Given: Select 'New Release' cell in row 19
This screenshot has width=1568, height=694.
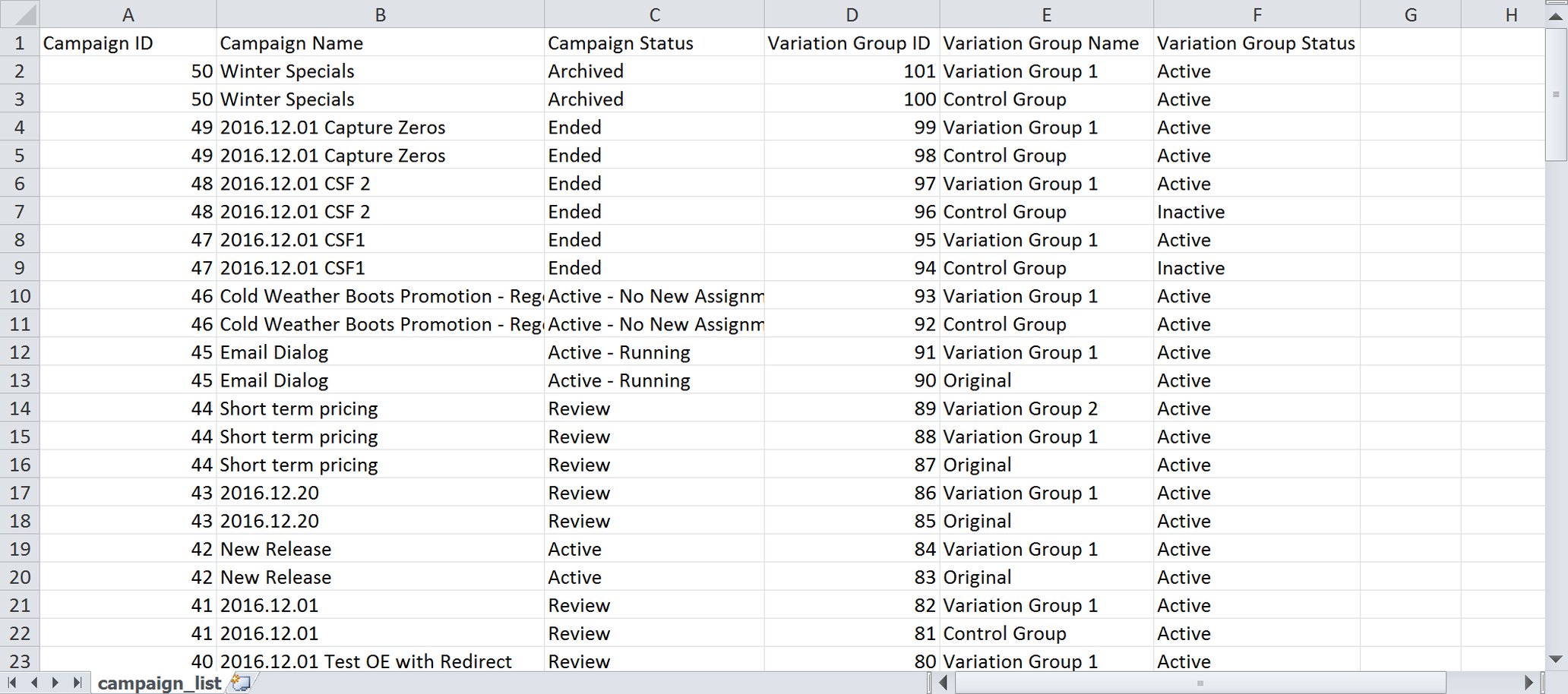Looking at the screenshot, I should point(381,548).
